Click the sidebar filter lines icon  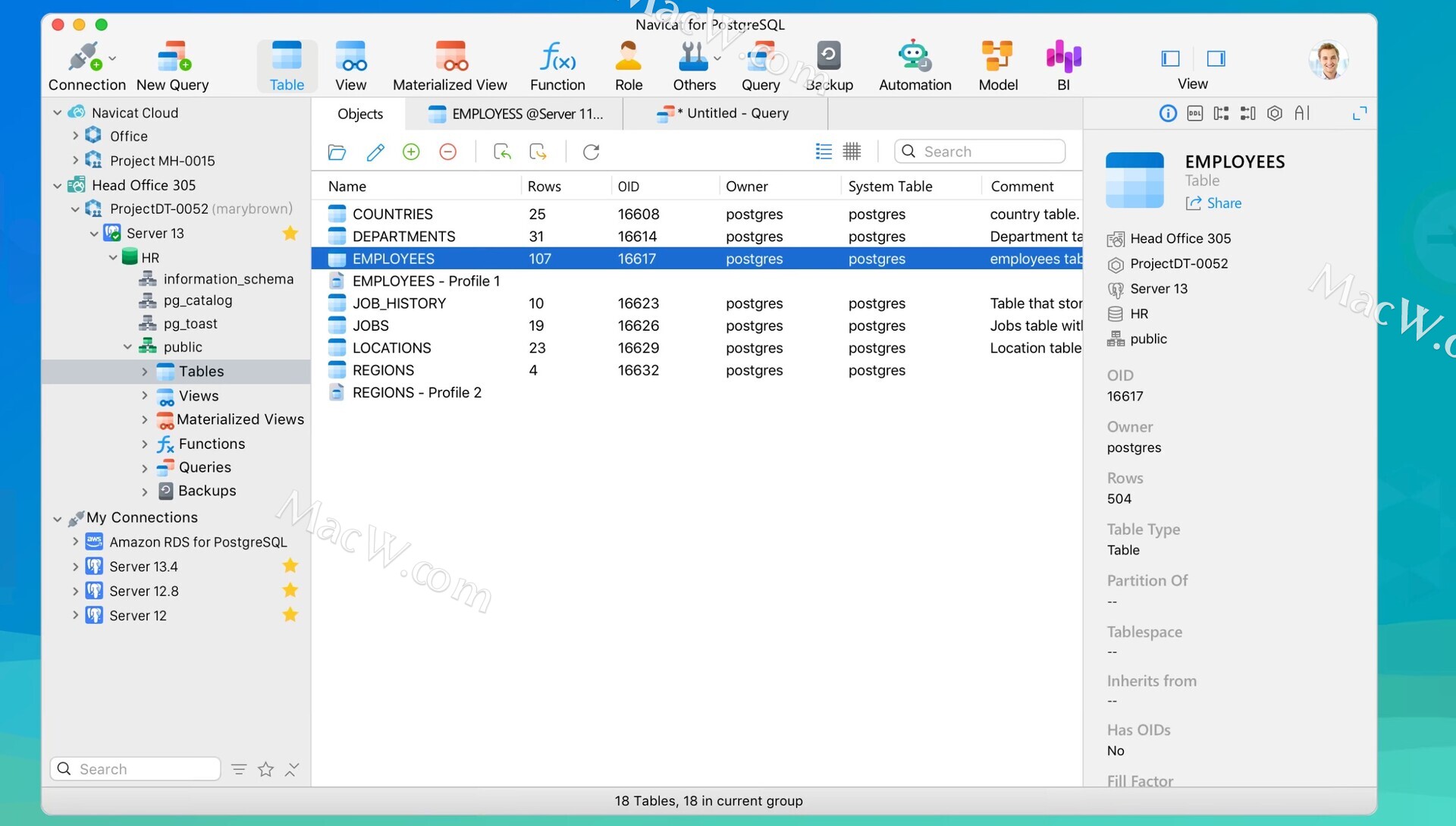(x=239, y=769)
